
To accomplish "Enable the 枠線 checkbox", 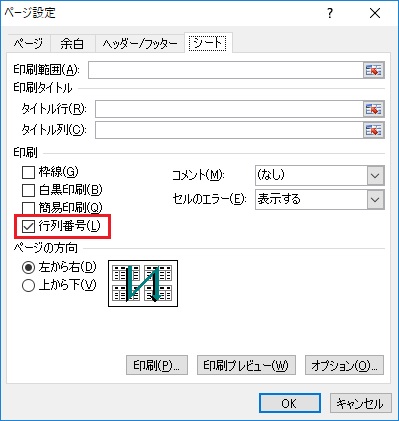I will pos(28,172).
